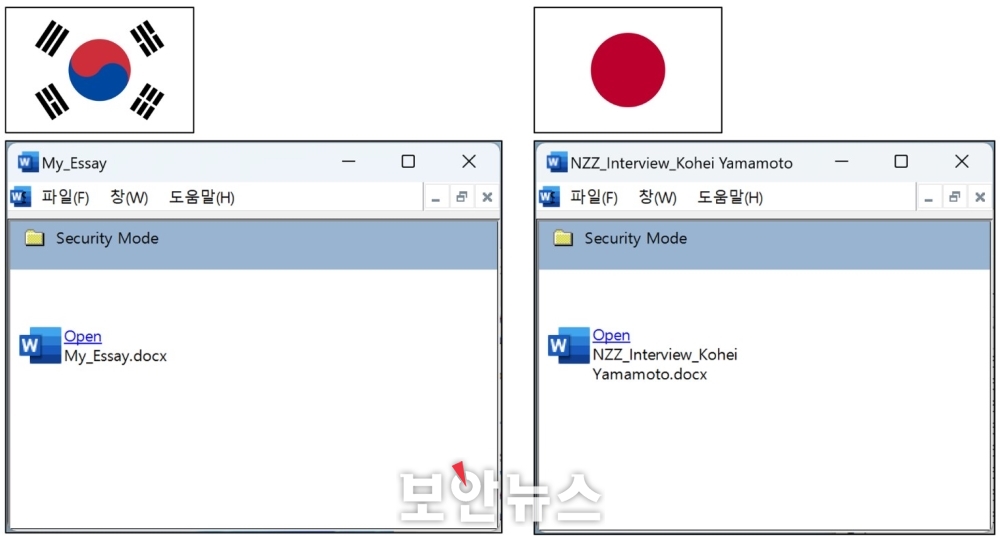The image size is (1000, 537).
Task: Open the 도움말(H) menu in NZZ_Interview window
Action: [730, 197]
